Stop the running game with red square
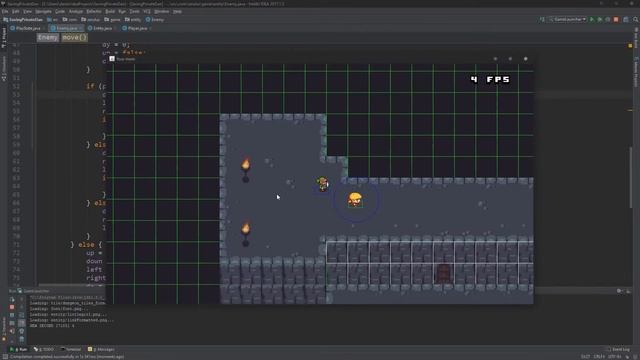 [616, 19]
